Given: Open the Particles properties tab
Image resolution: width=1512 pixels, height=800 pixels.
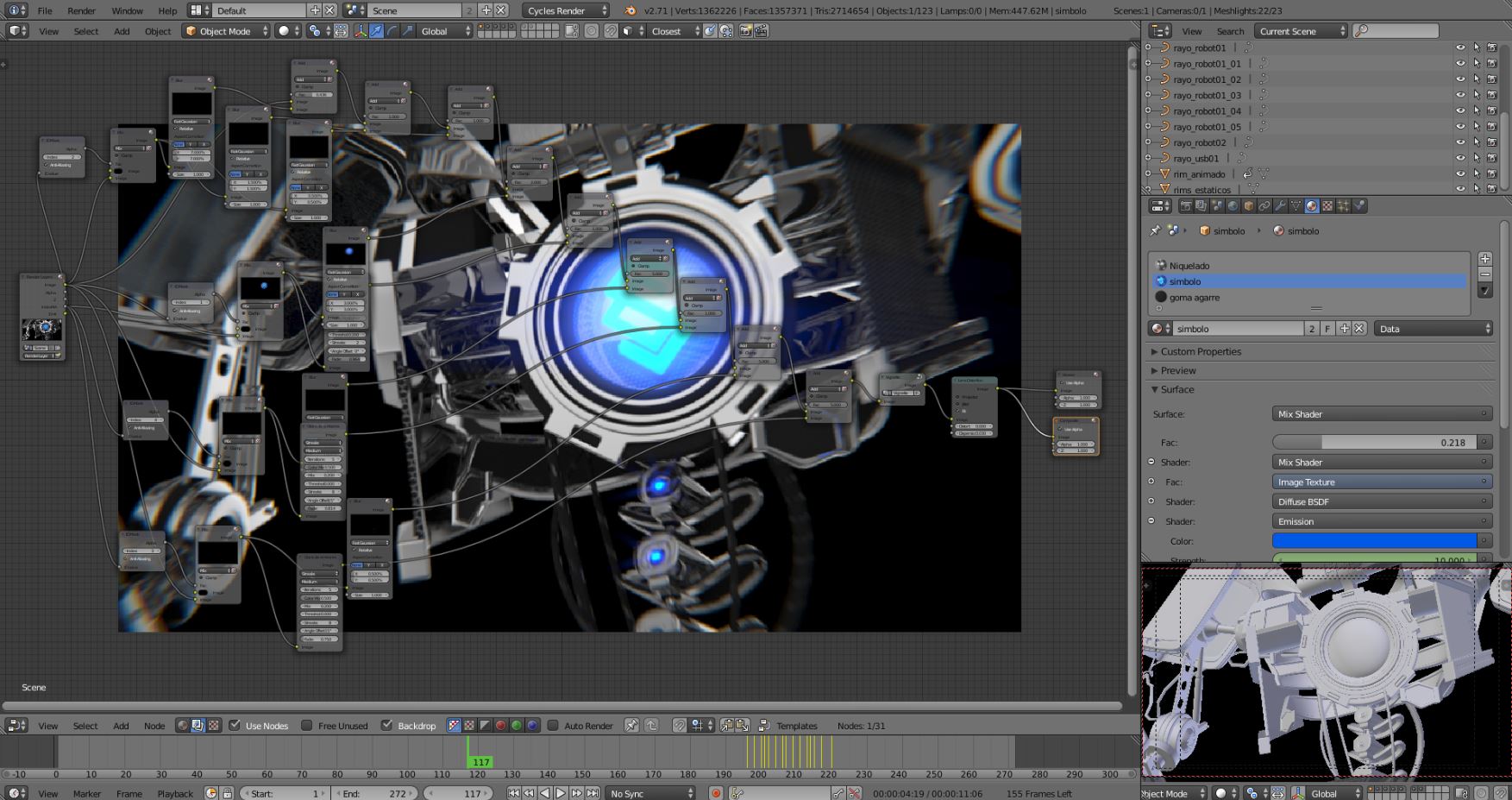Looking at the screenshot, I should pyautogui.click(x=1343, y=206).
